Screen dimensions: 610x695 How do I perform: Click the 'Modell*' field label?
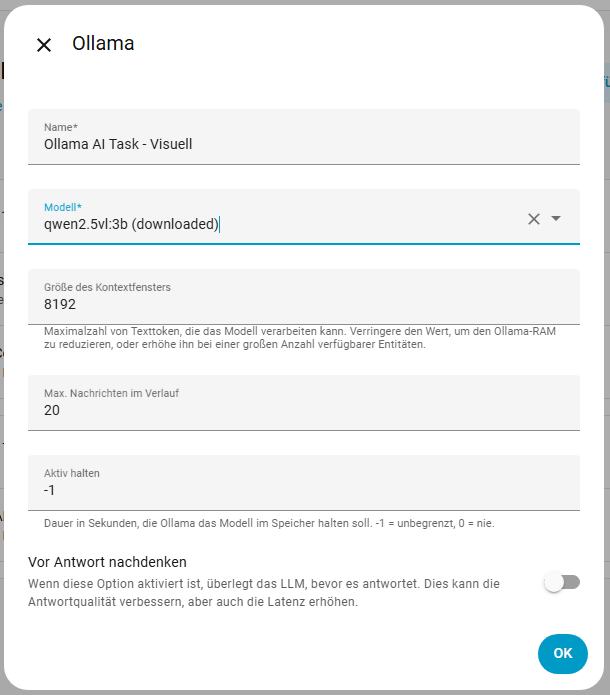click(63, 207)
